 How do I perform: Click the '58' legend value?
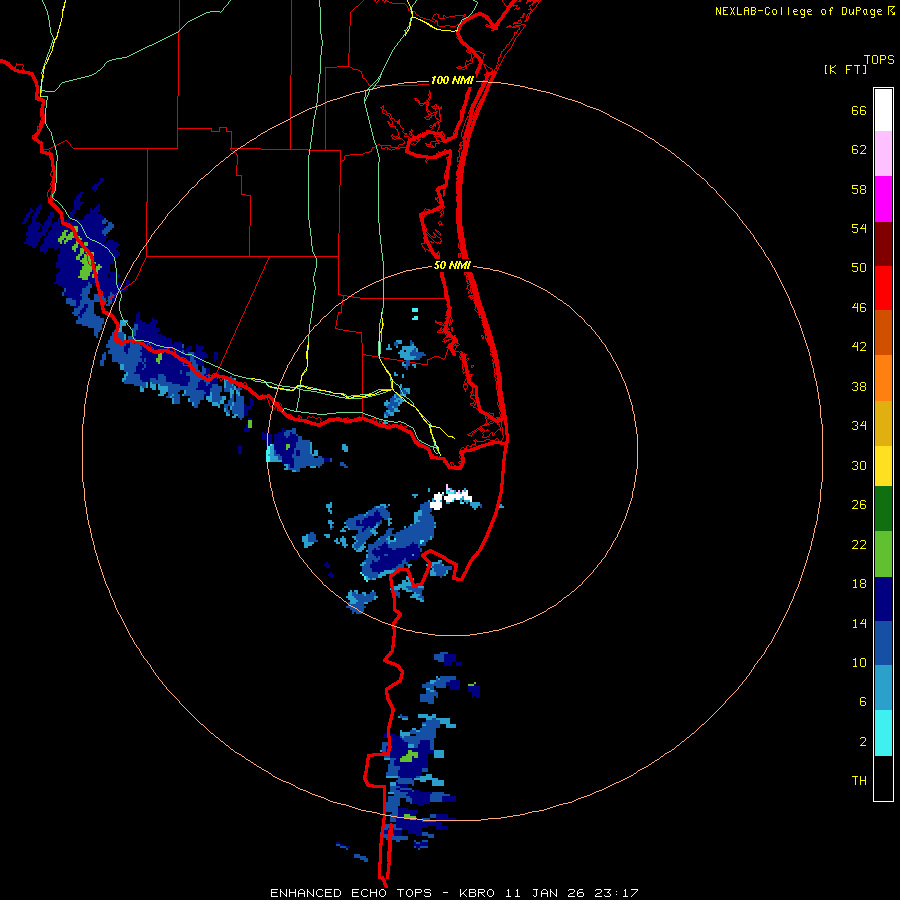pyautogui.click(x=859, y=189)
